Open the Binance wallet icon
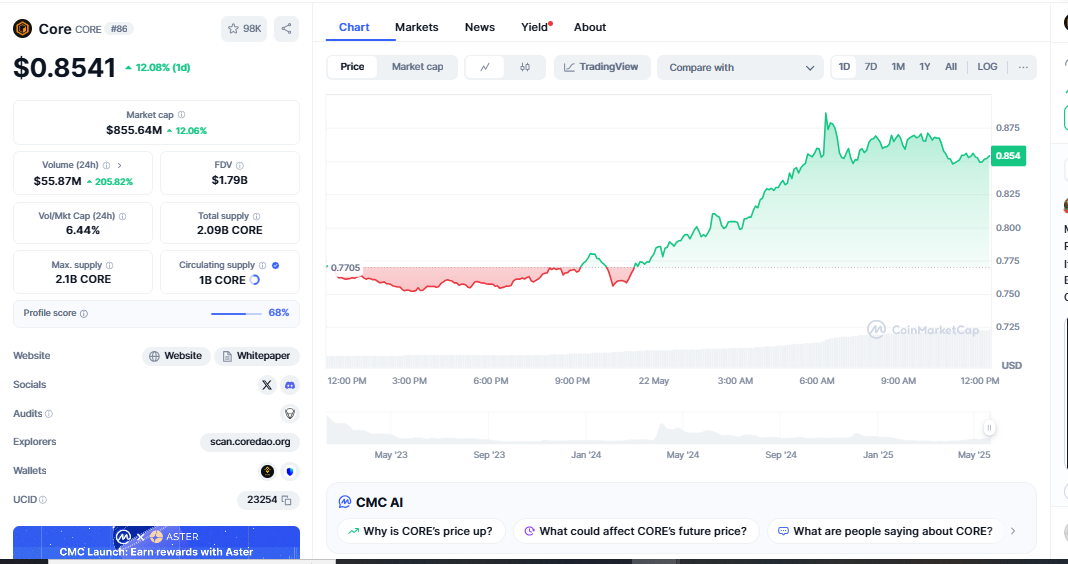Viewport: 1068px width, 564px height. pos(268,471)
